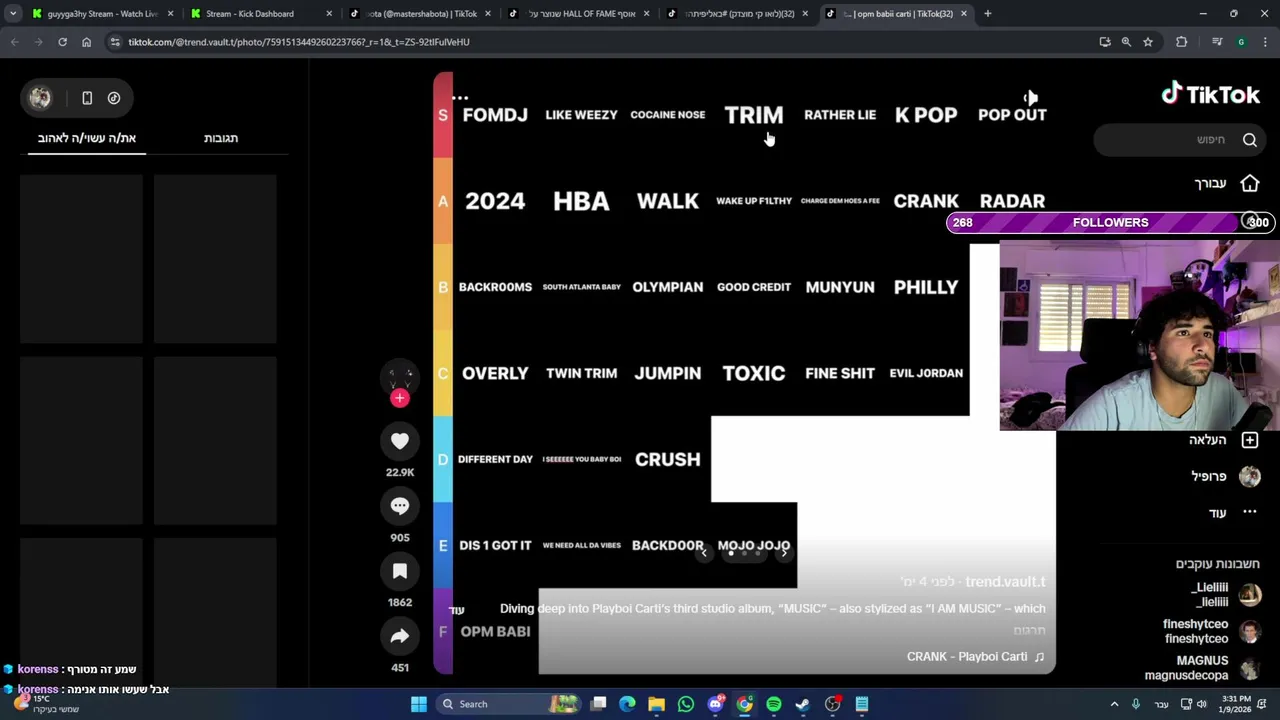Show previous photo with left carousel arrow

tap(704, 552)
